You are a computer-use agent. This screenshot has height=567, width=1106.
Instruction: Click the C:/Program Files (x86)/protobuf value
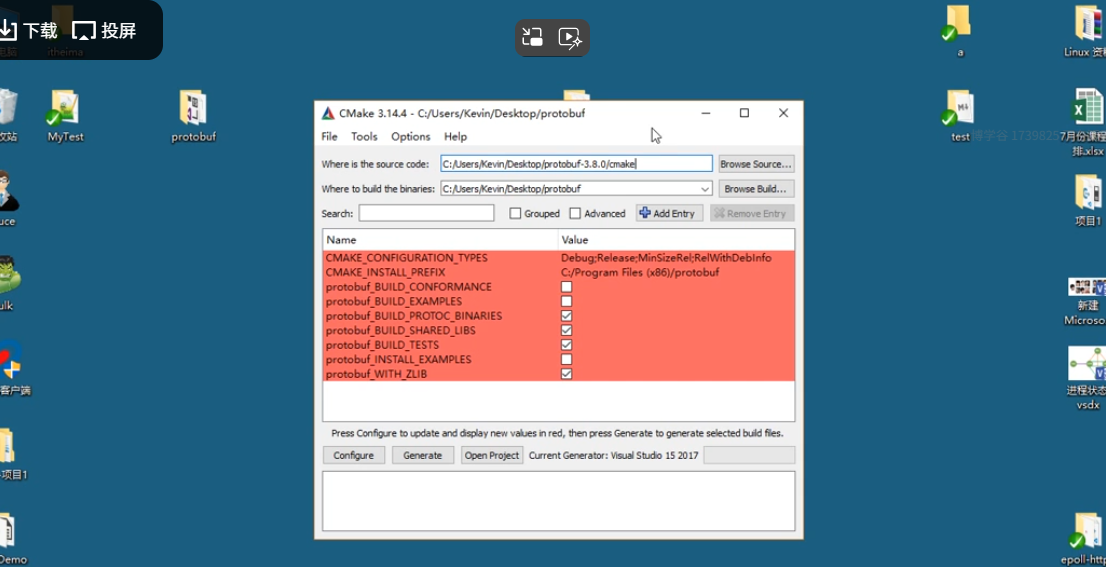pos(640,272)
